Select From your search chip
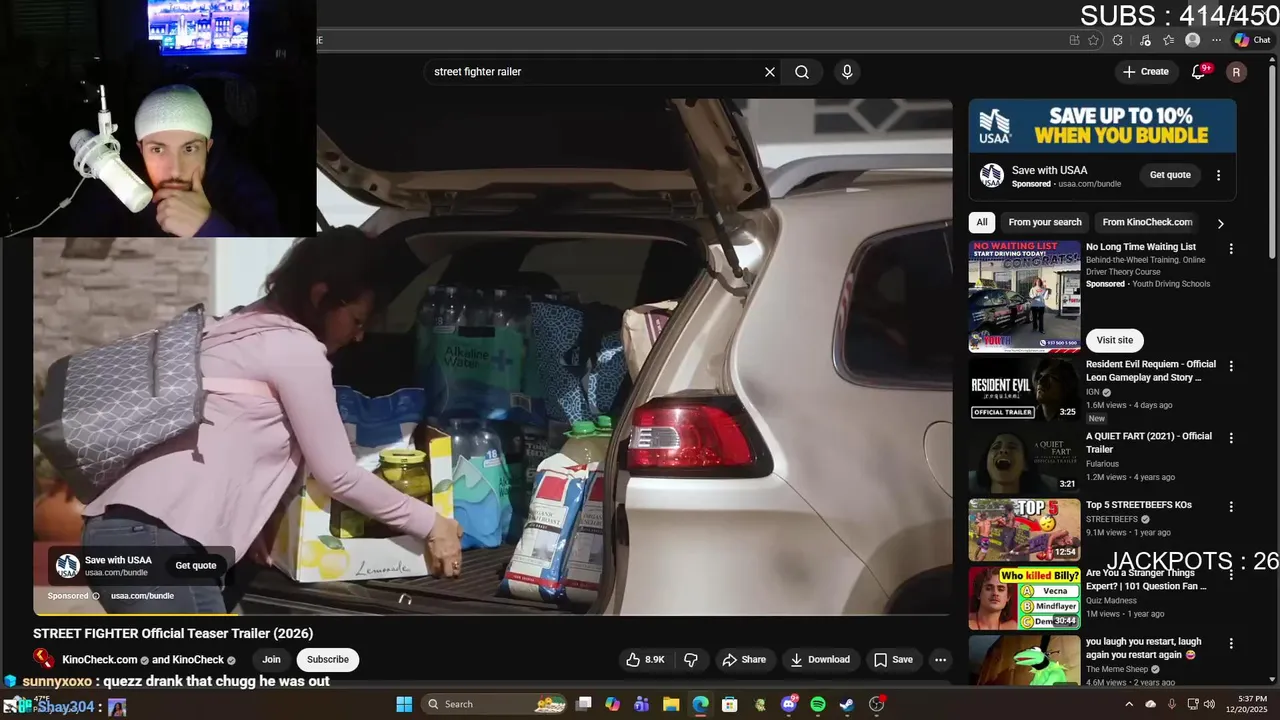1280x720 pixels. (1045, 222)
